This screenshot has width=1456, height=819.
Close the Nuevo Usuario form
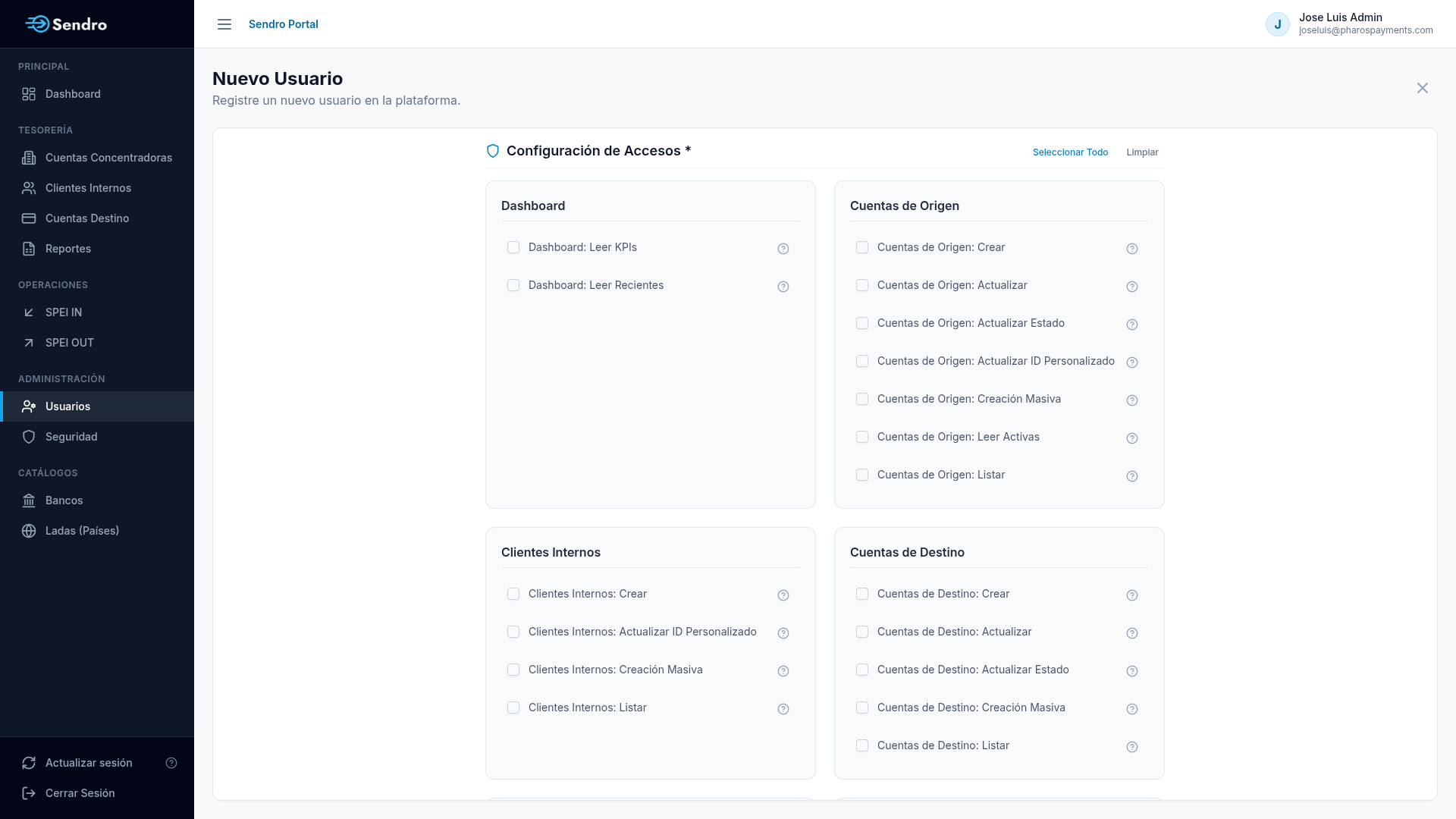(1423, 88)
